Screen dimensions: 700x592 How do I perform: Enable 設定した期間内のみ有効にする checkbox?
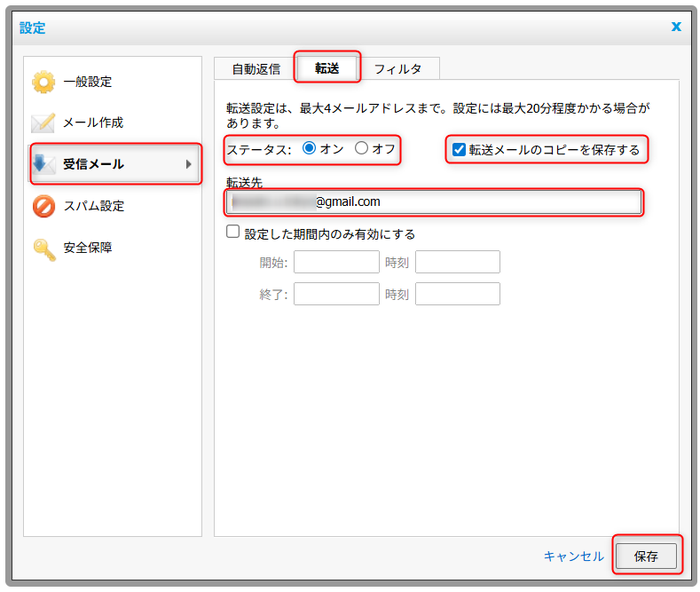click(x=233, y=232)
